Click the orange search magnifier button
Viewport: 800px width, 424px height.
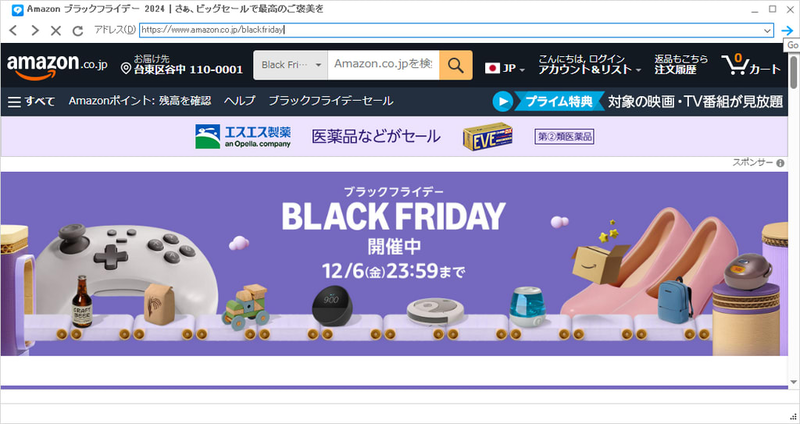point(456,65)
